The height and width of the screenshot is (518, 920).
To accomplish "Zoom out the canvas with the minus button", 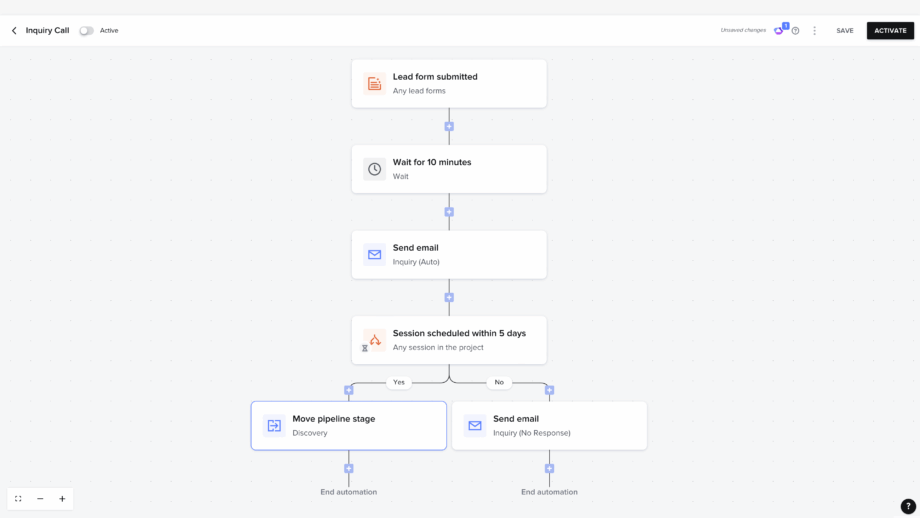I will point(40,499).
